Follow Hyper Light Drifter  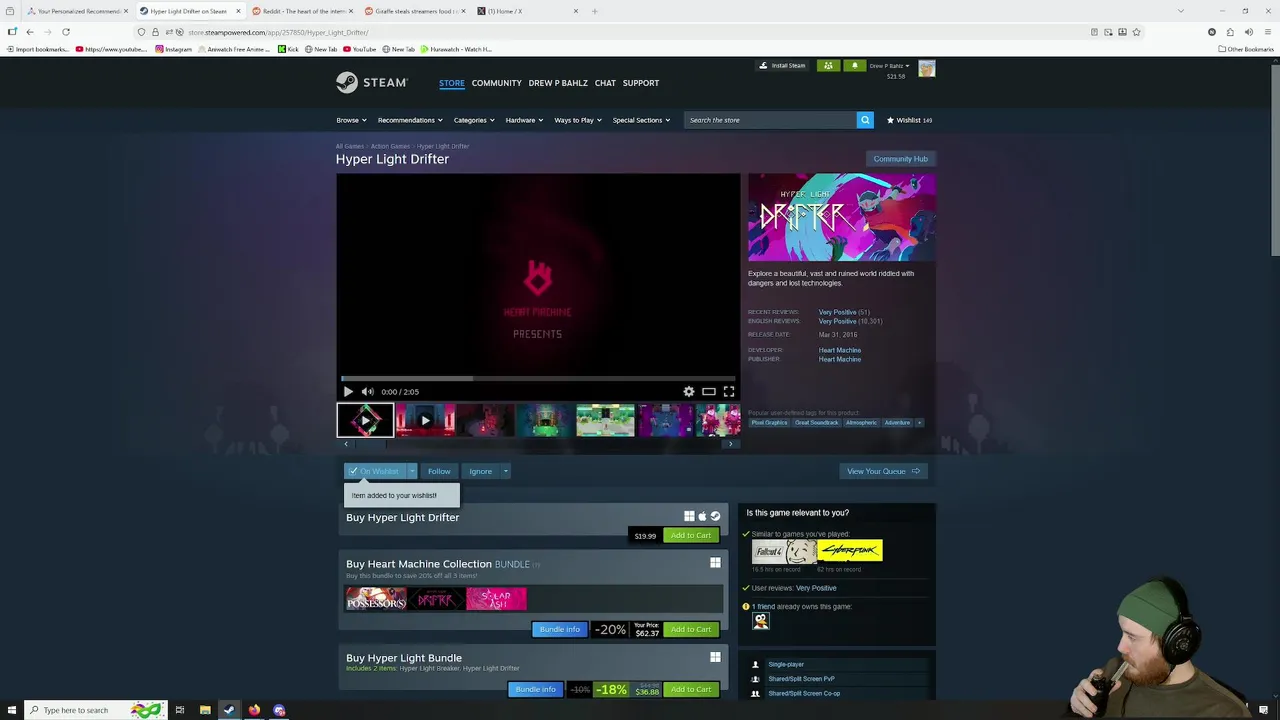(439, 471)
